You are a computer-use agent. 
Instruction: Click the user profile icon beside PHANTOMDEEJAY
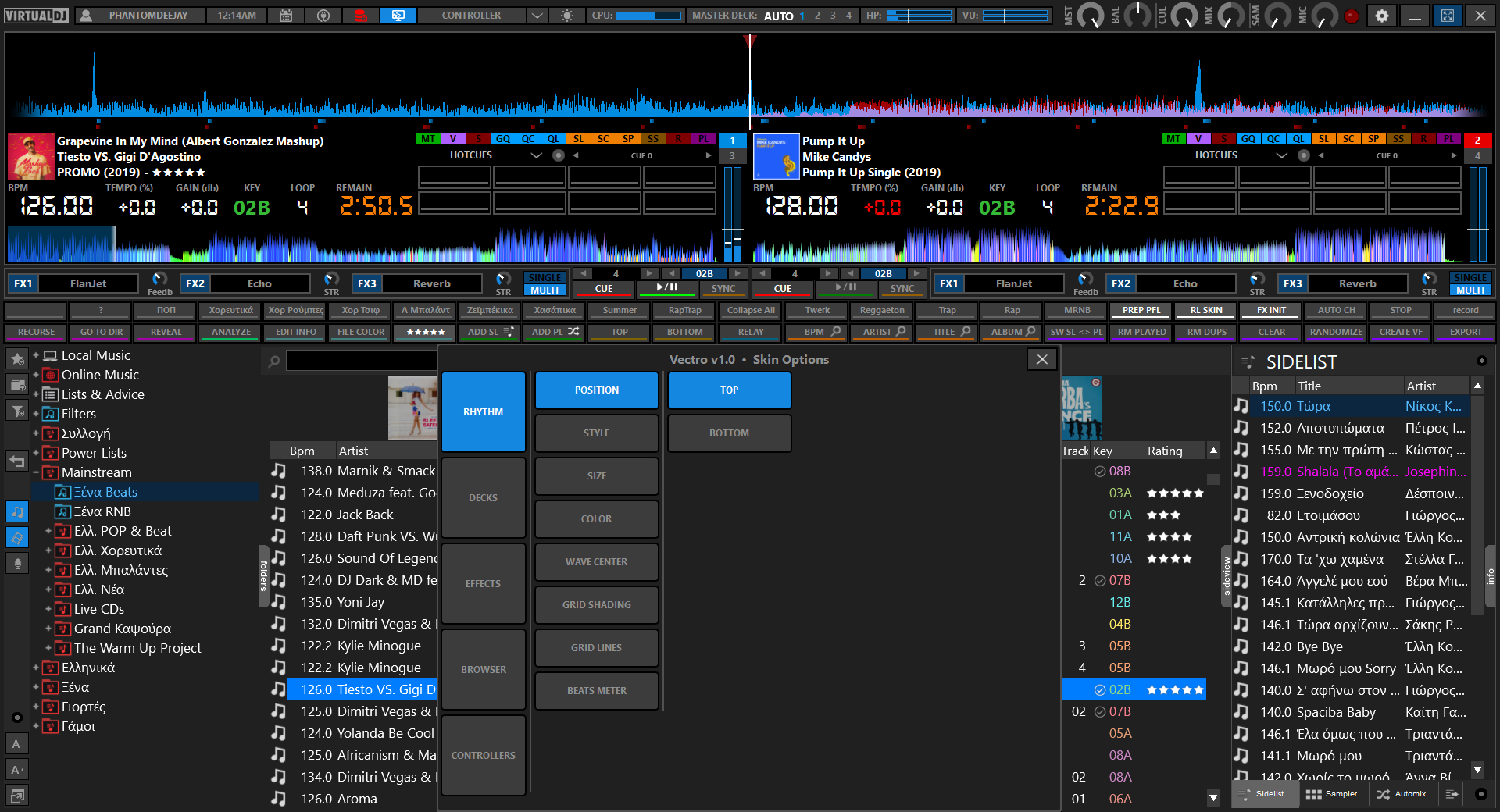coord(86,16)
